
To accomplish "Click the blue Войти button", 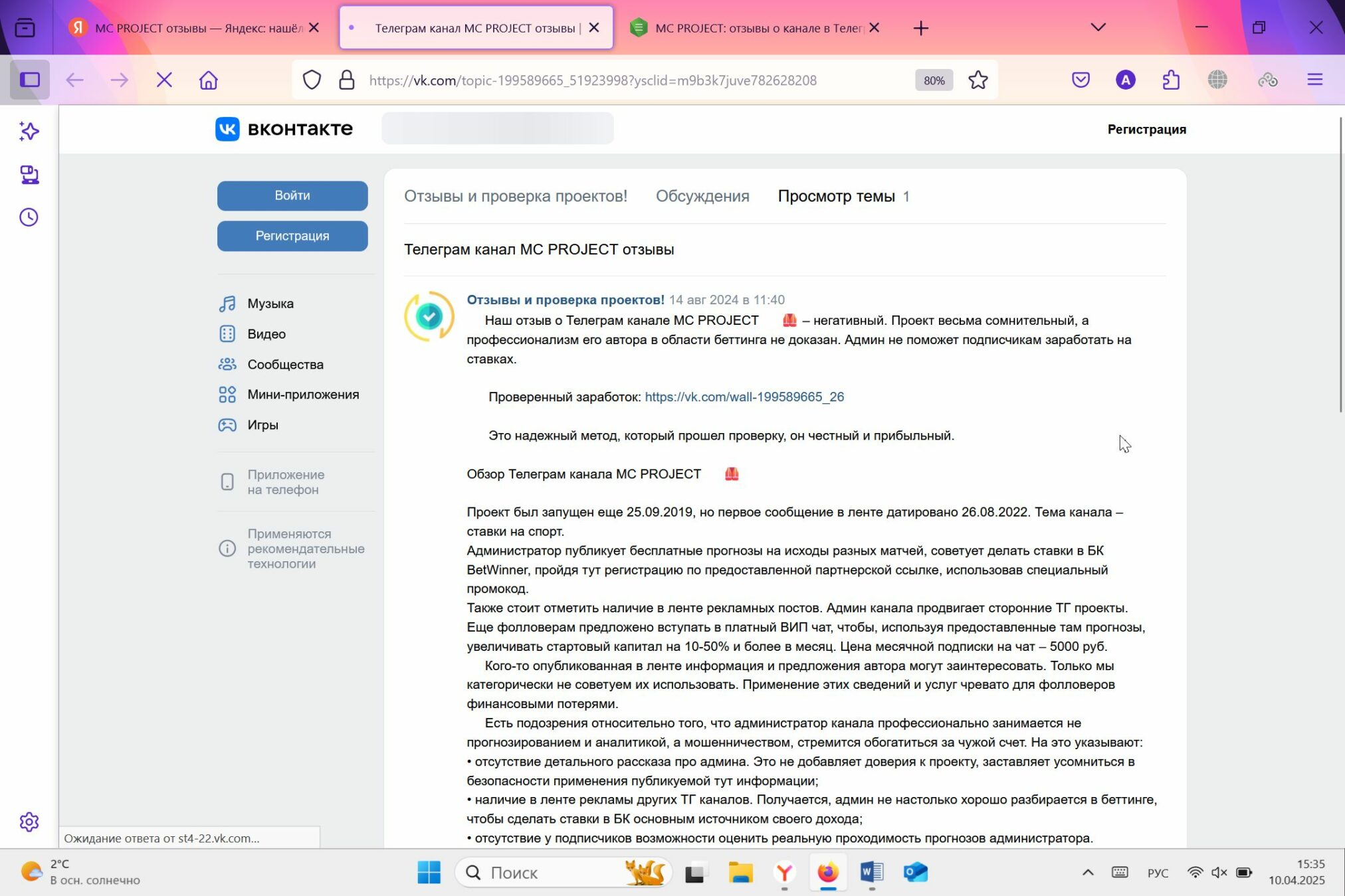I will click(292, 195).
